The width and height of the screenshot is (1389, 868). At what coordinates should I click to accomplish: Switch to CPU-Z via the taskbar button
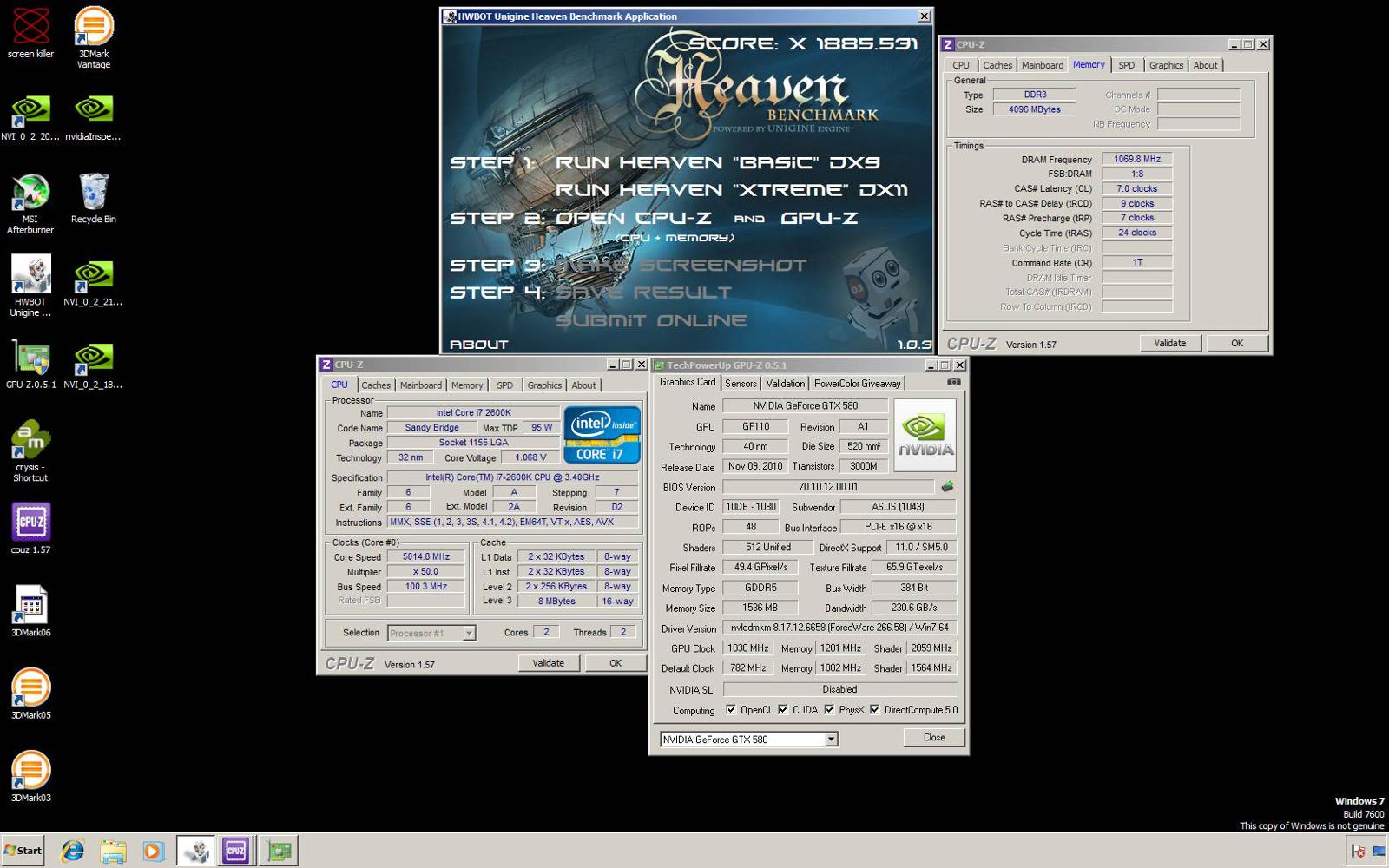pyautogui.click(x=236, y=851)
